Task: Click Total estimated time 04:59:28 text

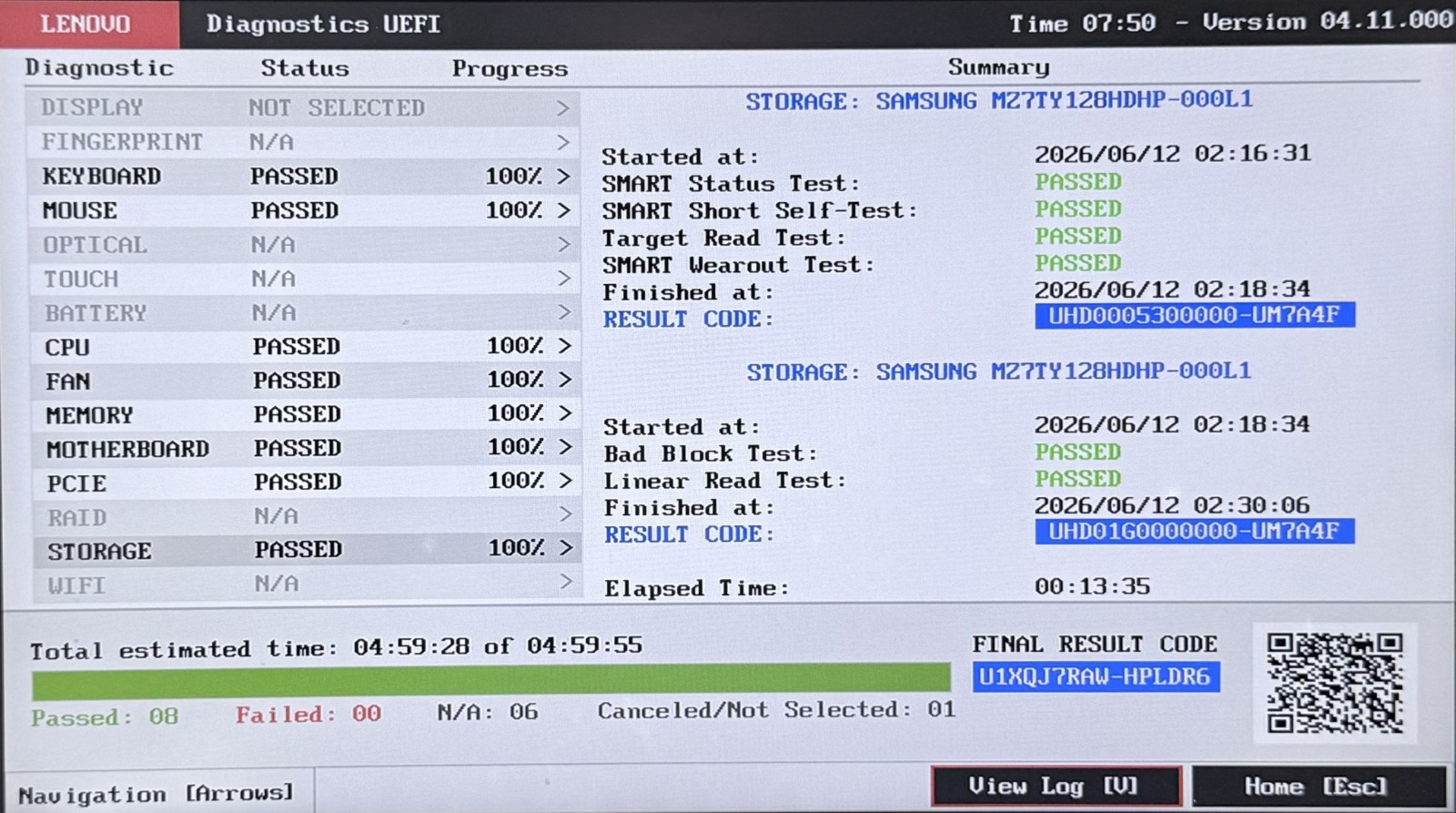Action: point(336,647)
